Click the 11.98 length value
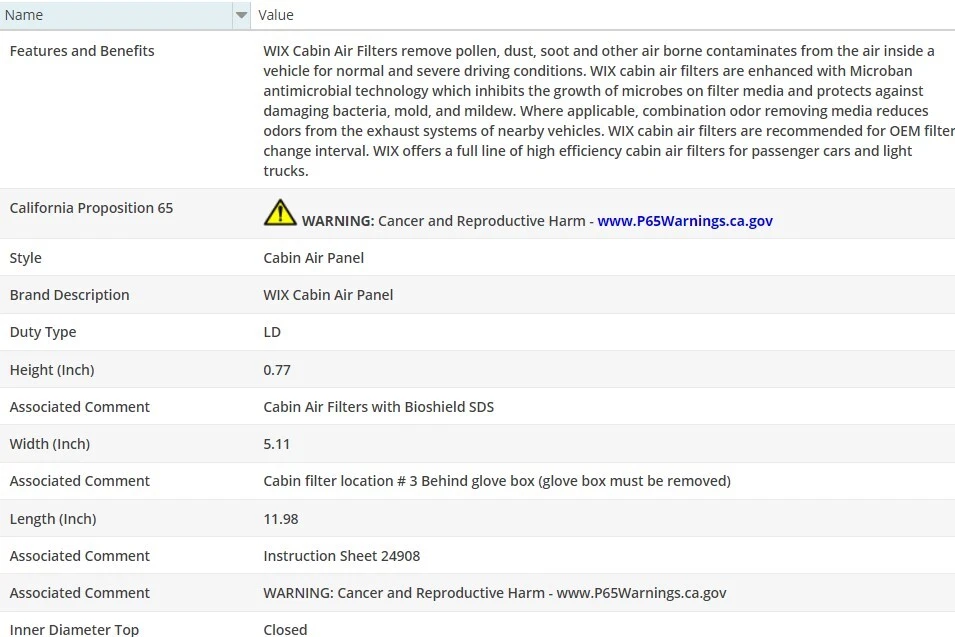The width and height of the screenshot is (955, 637). tap(281, 519)
